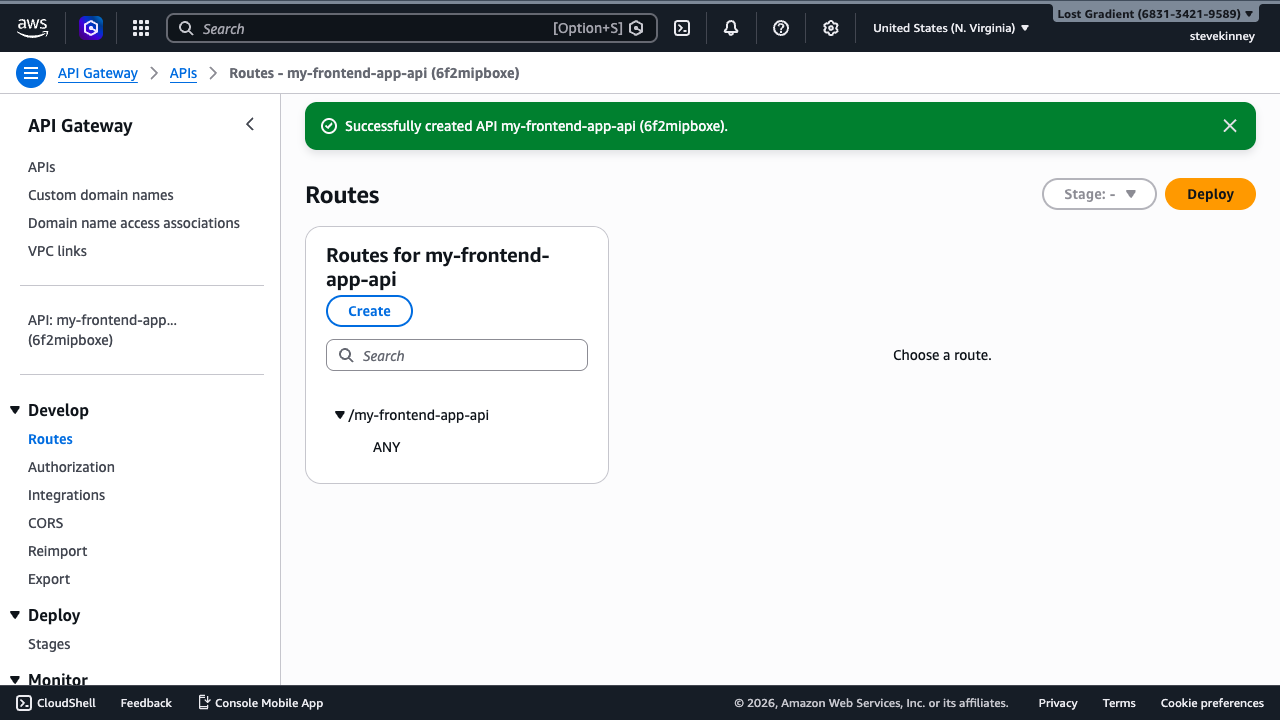The width and height of the screenshot is (1280, 720).
Task: Click the Create route button
Action: pyautogui.click(x=369, y=311)
